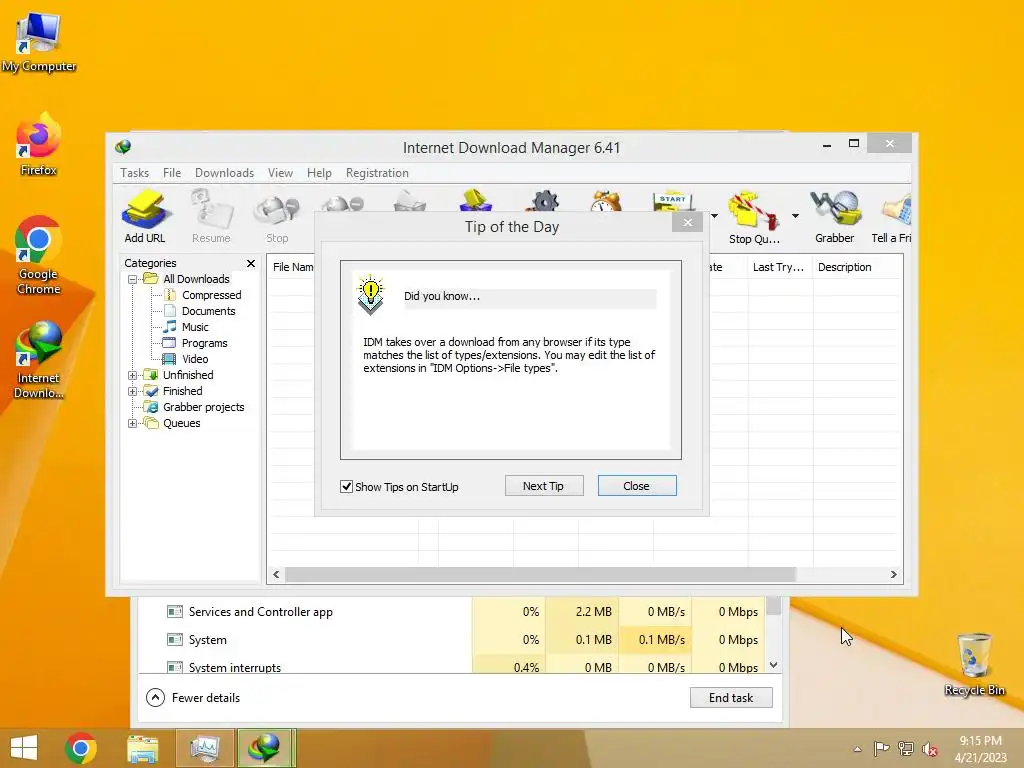
Task: Open the Tasks menu
Action: click(135, 172)
